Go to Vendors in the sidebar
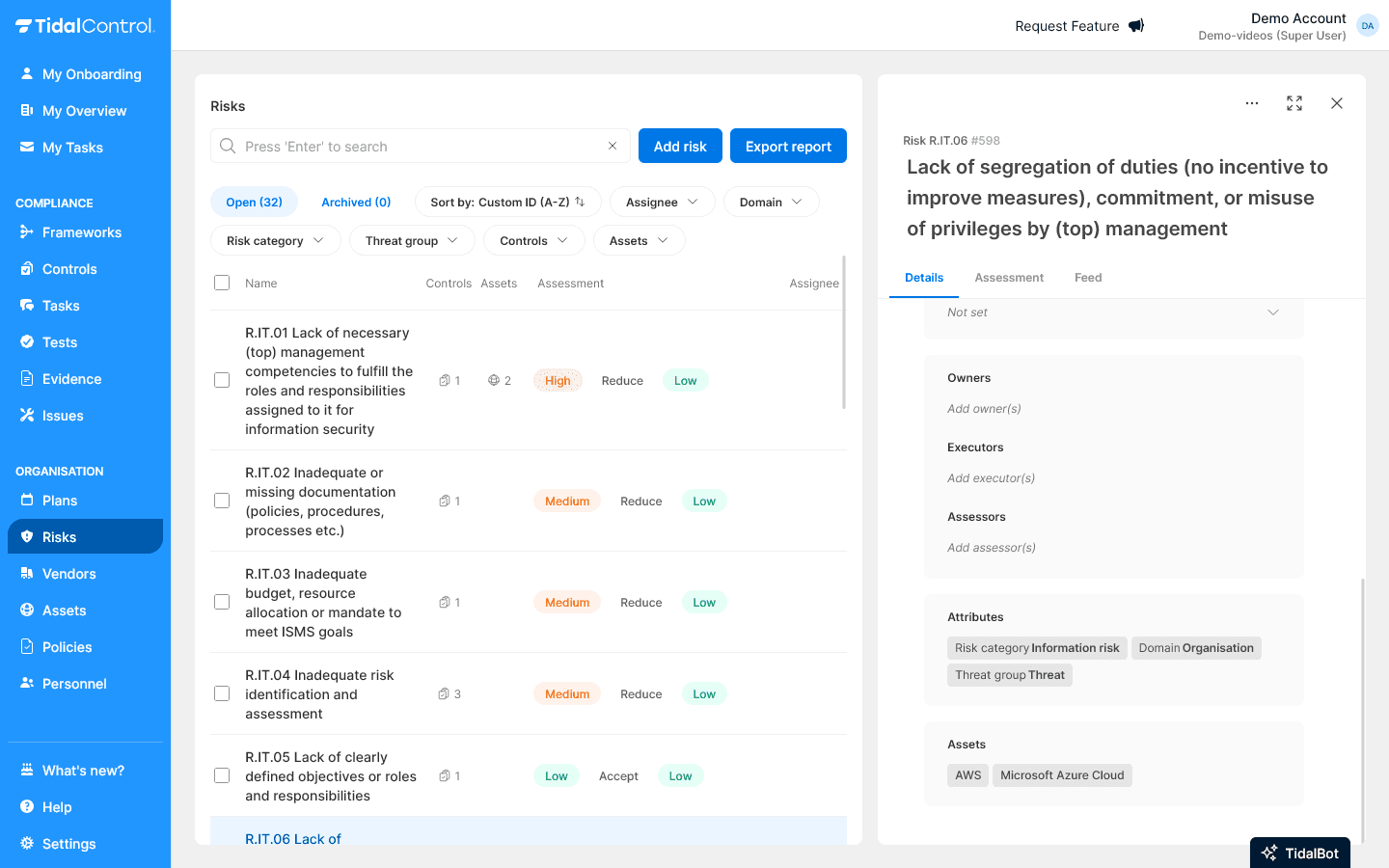The image size is (1389, 868). [x=68, y=574]
